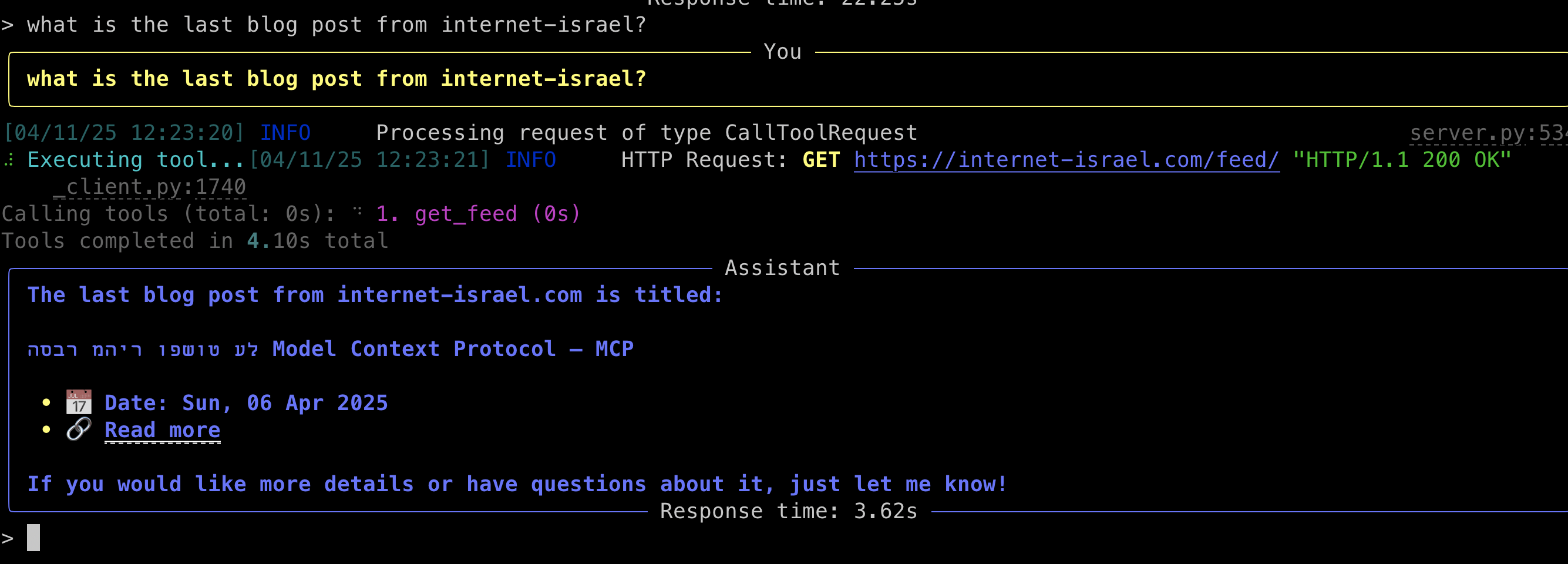Click the server.py source reference
The image size is (1568, 564).
pos(1488,133)
